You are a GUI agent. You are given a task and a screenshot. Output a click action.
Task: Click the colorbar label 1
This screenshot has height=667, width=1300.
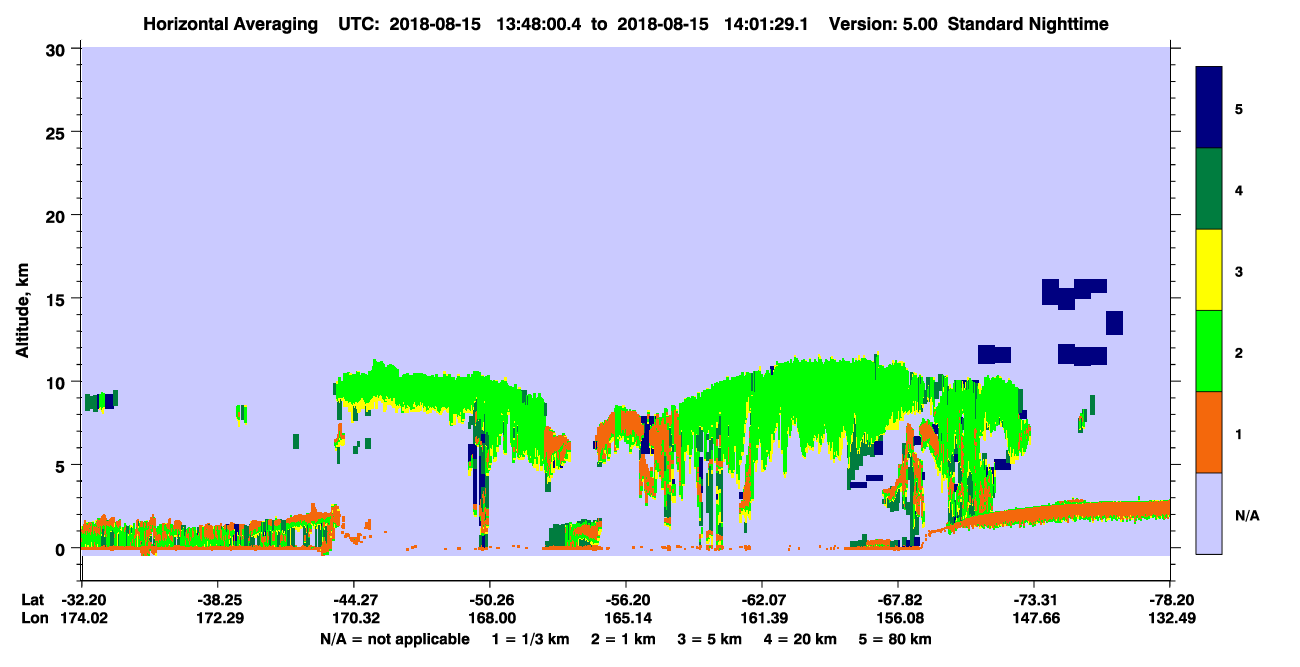1238,433
